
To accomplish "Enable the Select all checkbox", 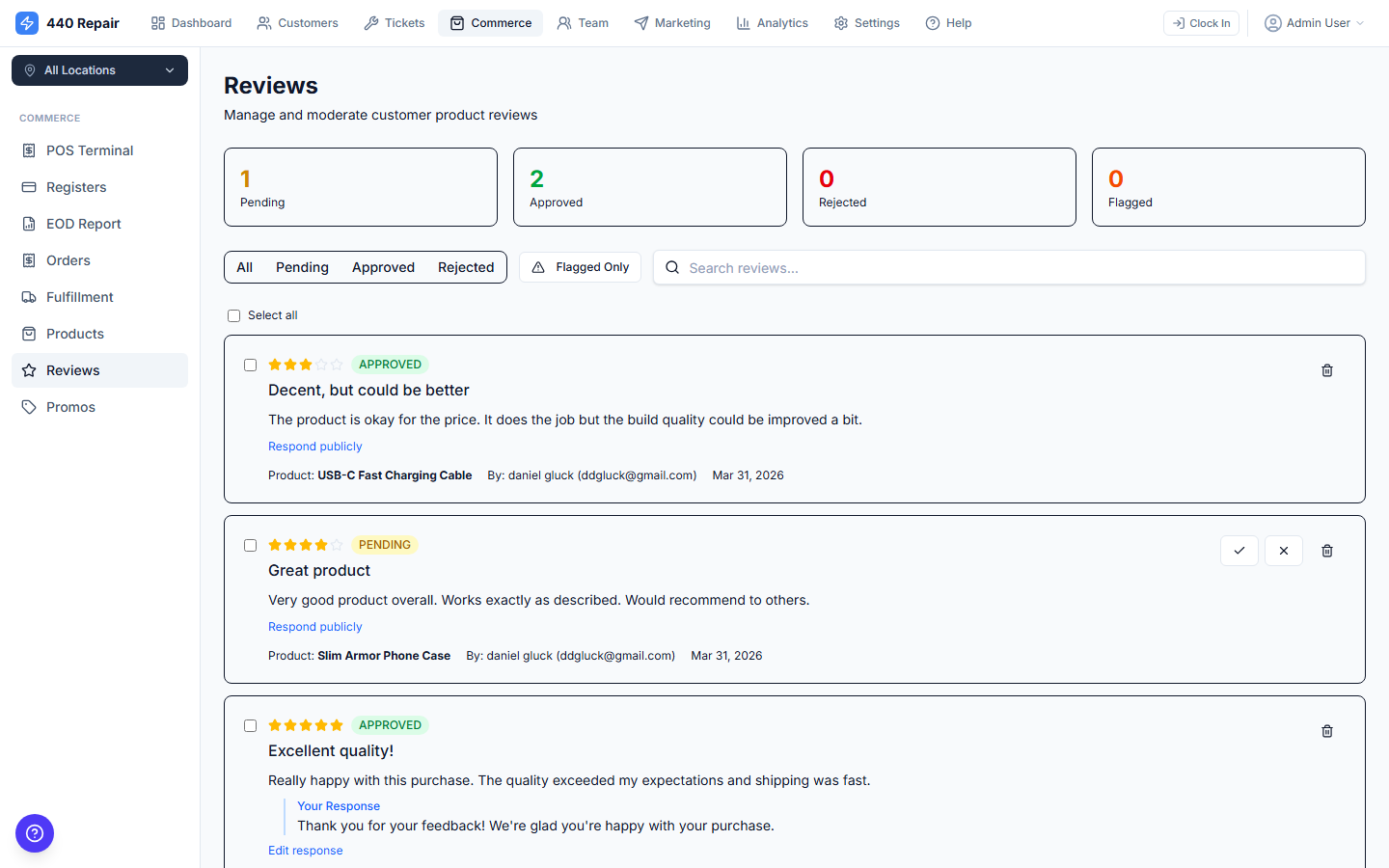I will point(233,315).
